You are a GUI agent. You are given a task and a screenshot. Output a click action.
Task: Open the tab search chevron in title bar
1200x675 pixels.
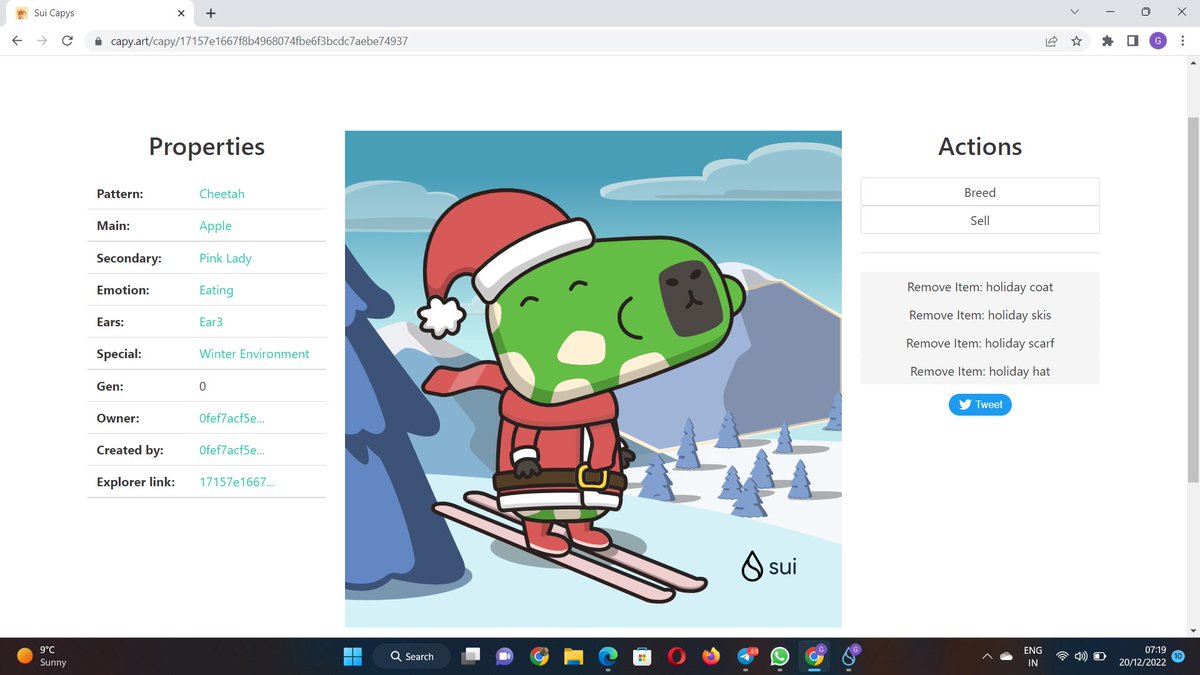pyautogui.click(x=1075, y=12)
